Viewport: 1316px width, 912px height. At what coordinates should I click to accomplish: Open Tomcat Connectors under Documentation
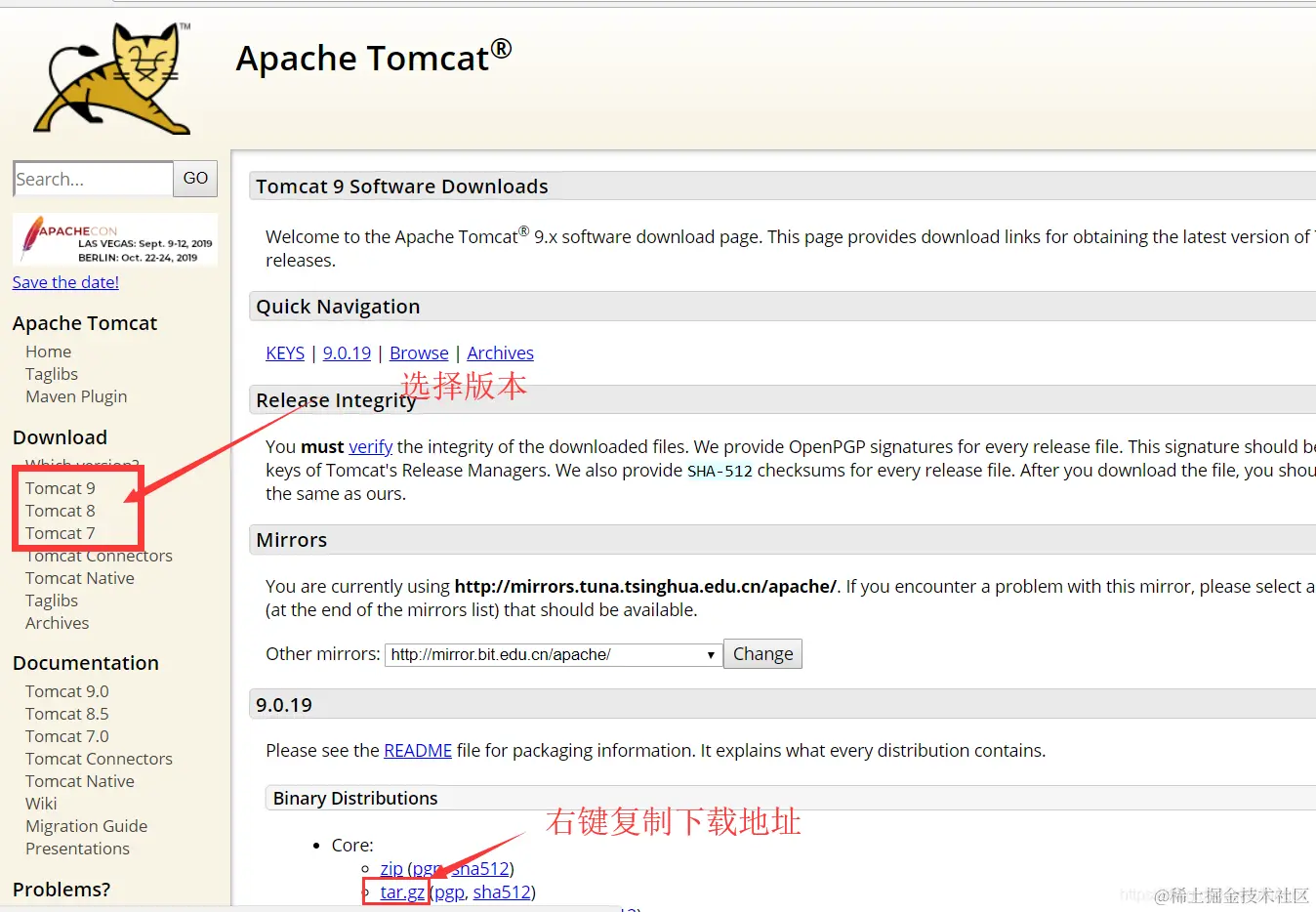pos(99,759)
